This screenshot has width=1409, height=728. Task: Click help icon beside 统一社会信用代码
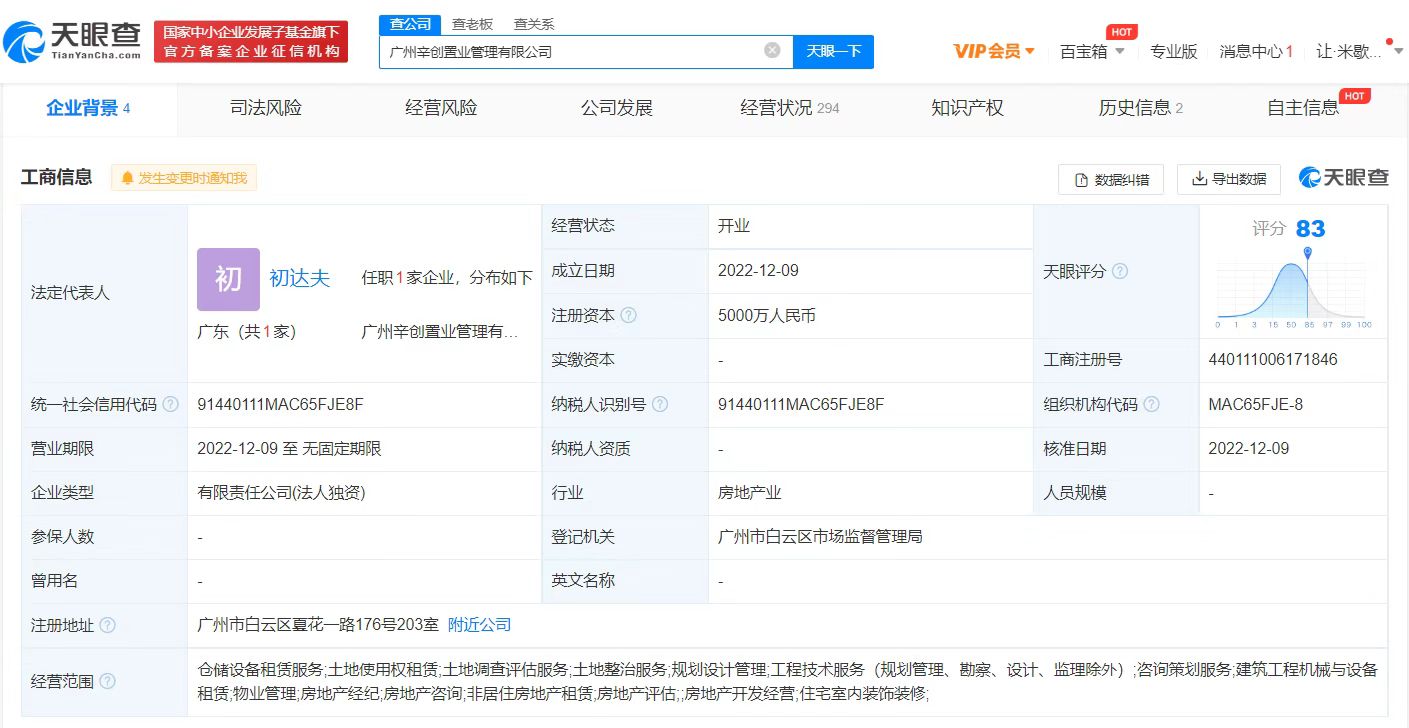(x=171, y=405)
